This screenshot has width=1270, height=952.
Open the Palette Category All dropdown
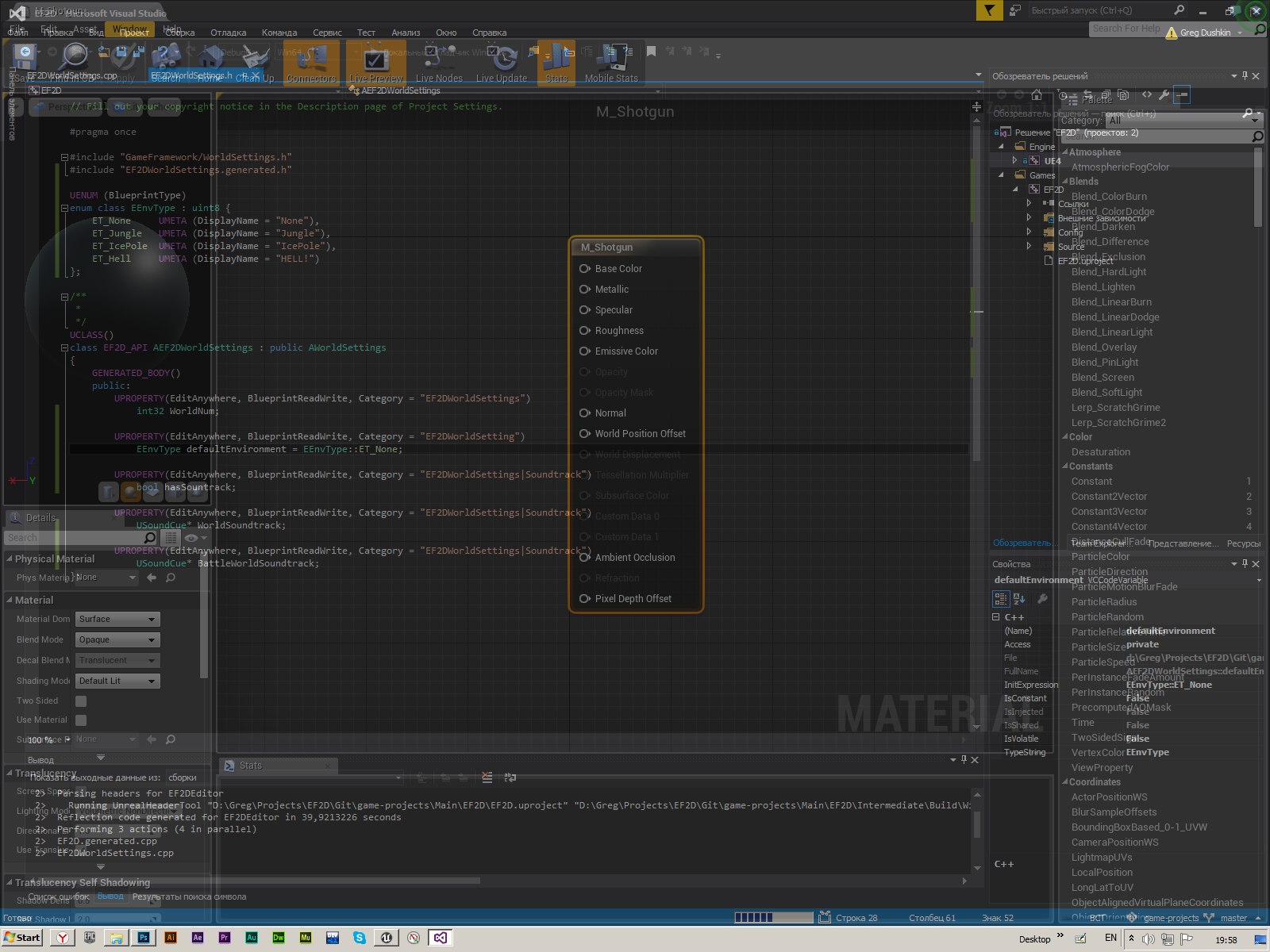pyautogui.click(x=1183, y=121)
